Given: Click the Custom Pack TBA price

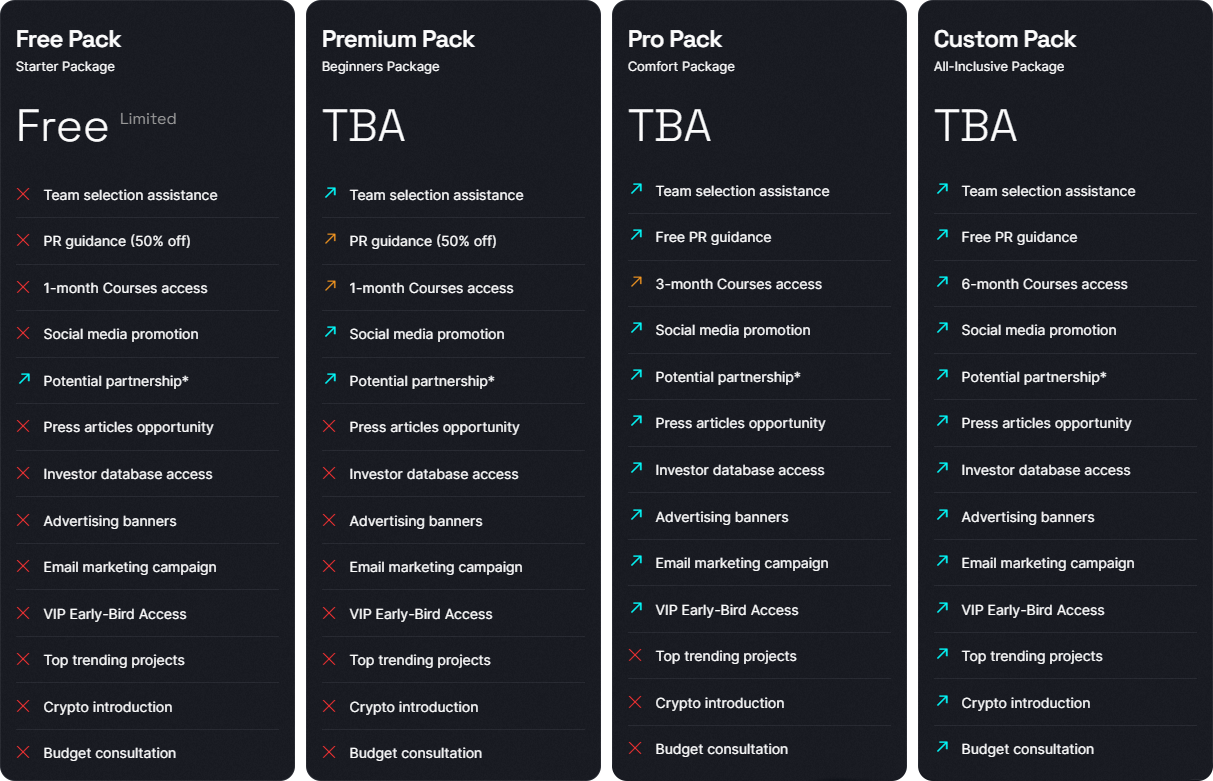Looking at the screenshot, I should coord(975,126).
